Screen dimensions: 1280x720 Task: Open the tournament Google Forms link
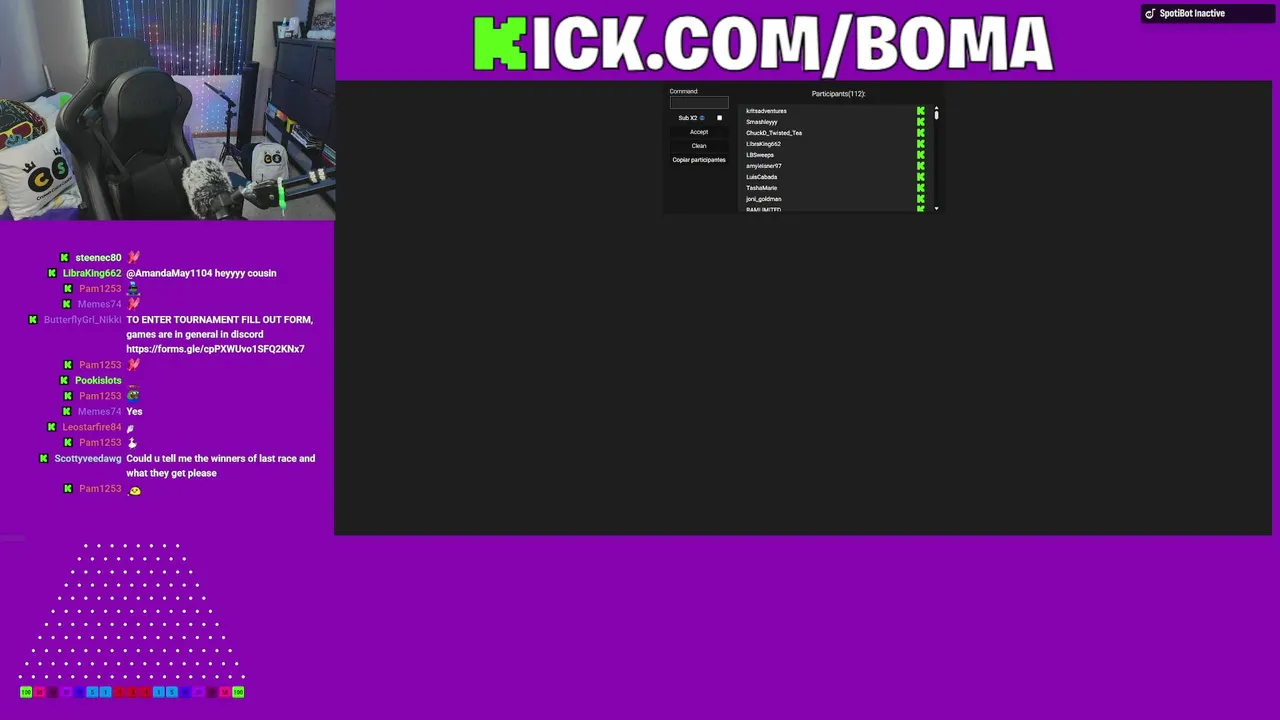[x=215, y=349]
